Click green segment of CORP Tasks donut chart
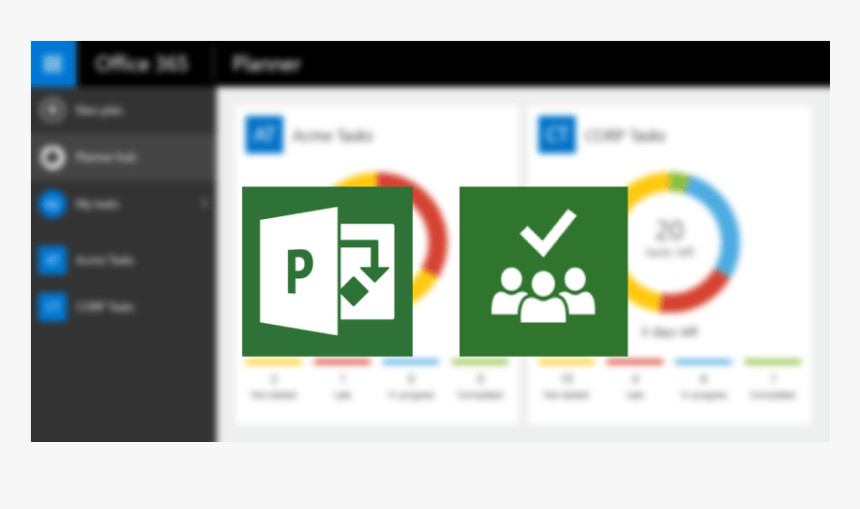Image resolution: width=860 pixels, height=509 pixels. pyautogui.click(x=679, y=182)
